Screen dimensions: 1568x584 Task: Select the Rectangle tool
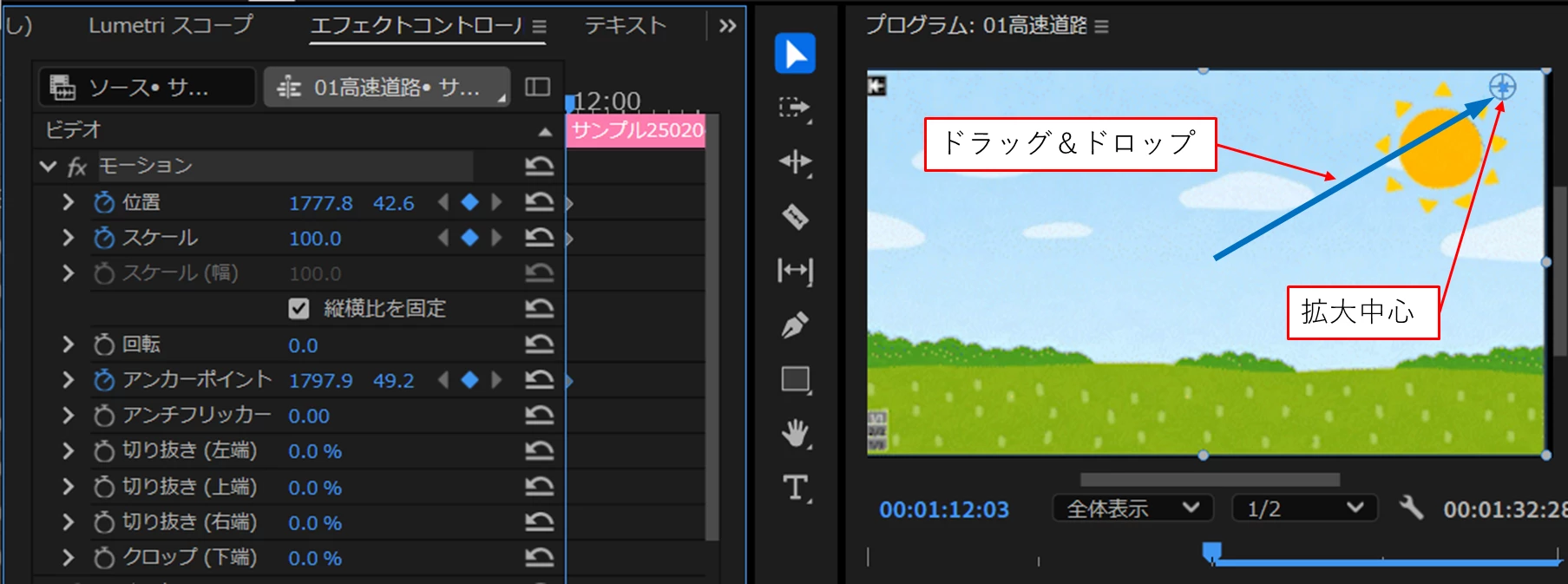[795, 380]
